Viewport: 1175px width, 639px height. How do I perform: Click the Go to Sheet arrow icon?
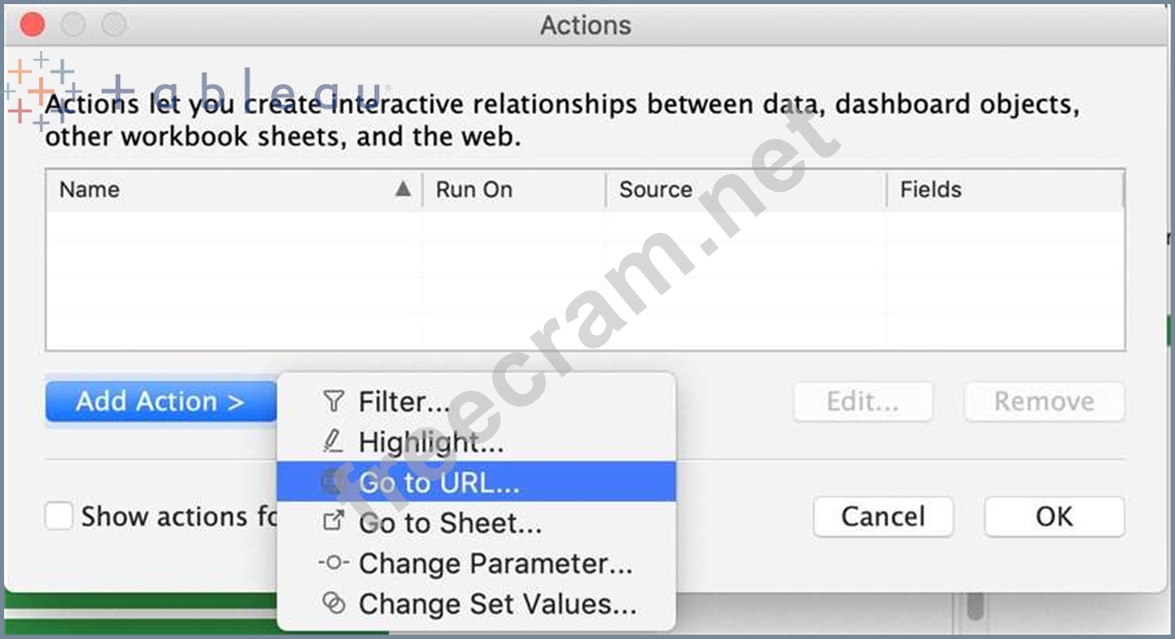[333, 522]
